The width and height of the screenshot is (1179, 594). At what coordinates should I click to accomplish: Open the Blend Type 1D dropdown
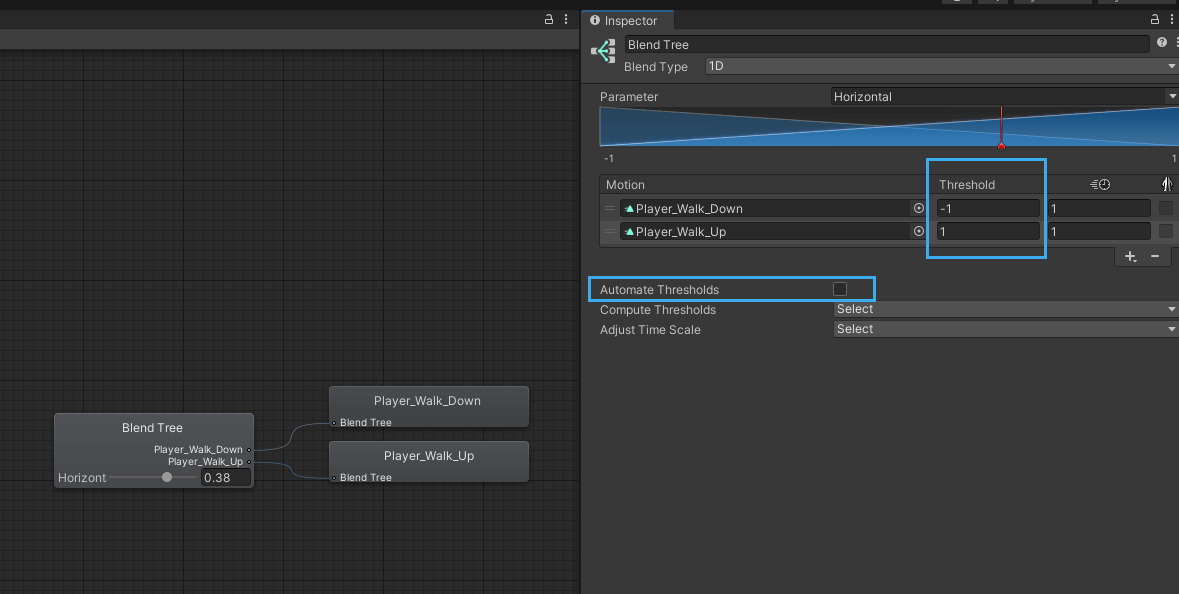coord(940,67)
